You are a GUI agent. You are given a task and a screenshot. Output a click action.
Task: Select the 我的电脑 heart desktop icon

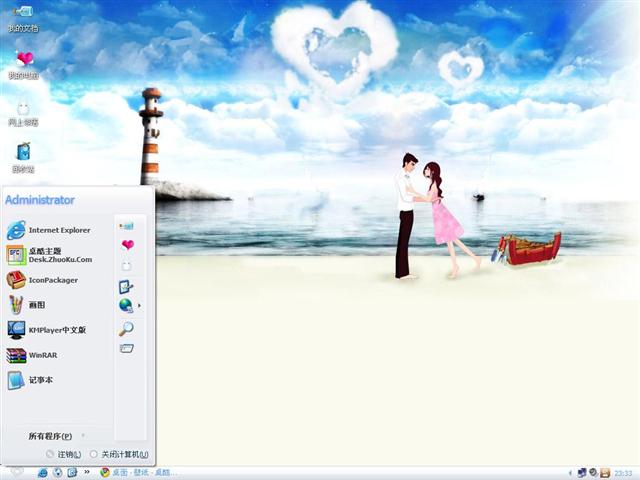click(24, 65)
